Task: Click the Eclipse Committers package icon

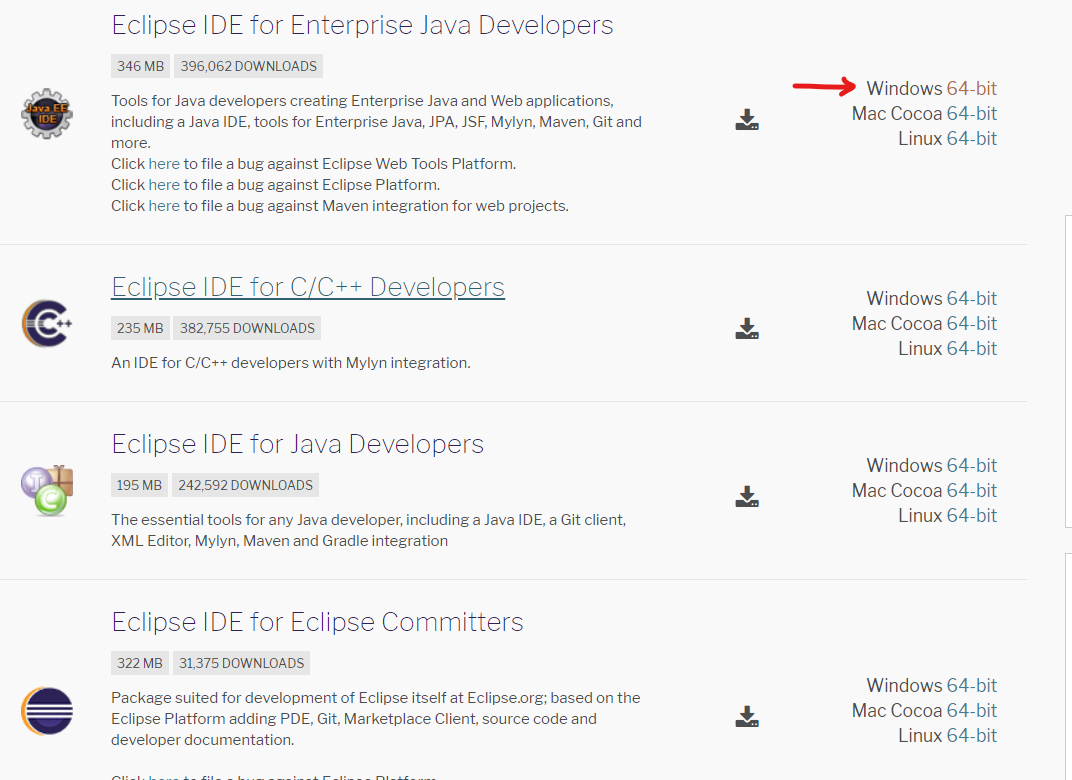Action: (46, 711)
